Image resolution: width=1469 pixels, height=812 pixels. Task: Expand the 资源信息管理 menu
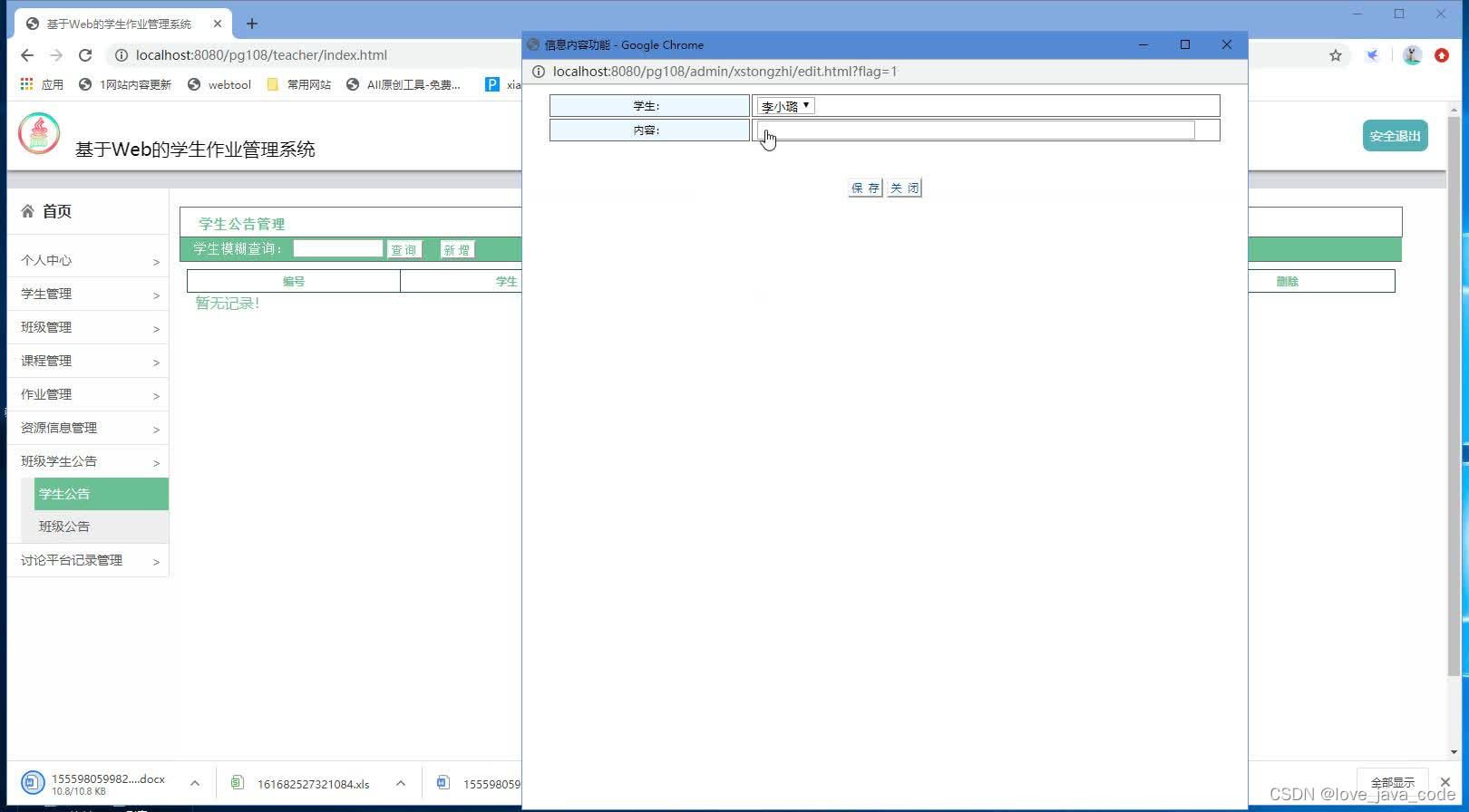click(x=88, y=428)
